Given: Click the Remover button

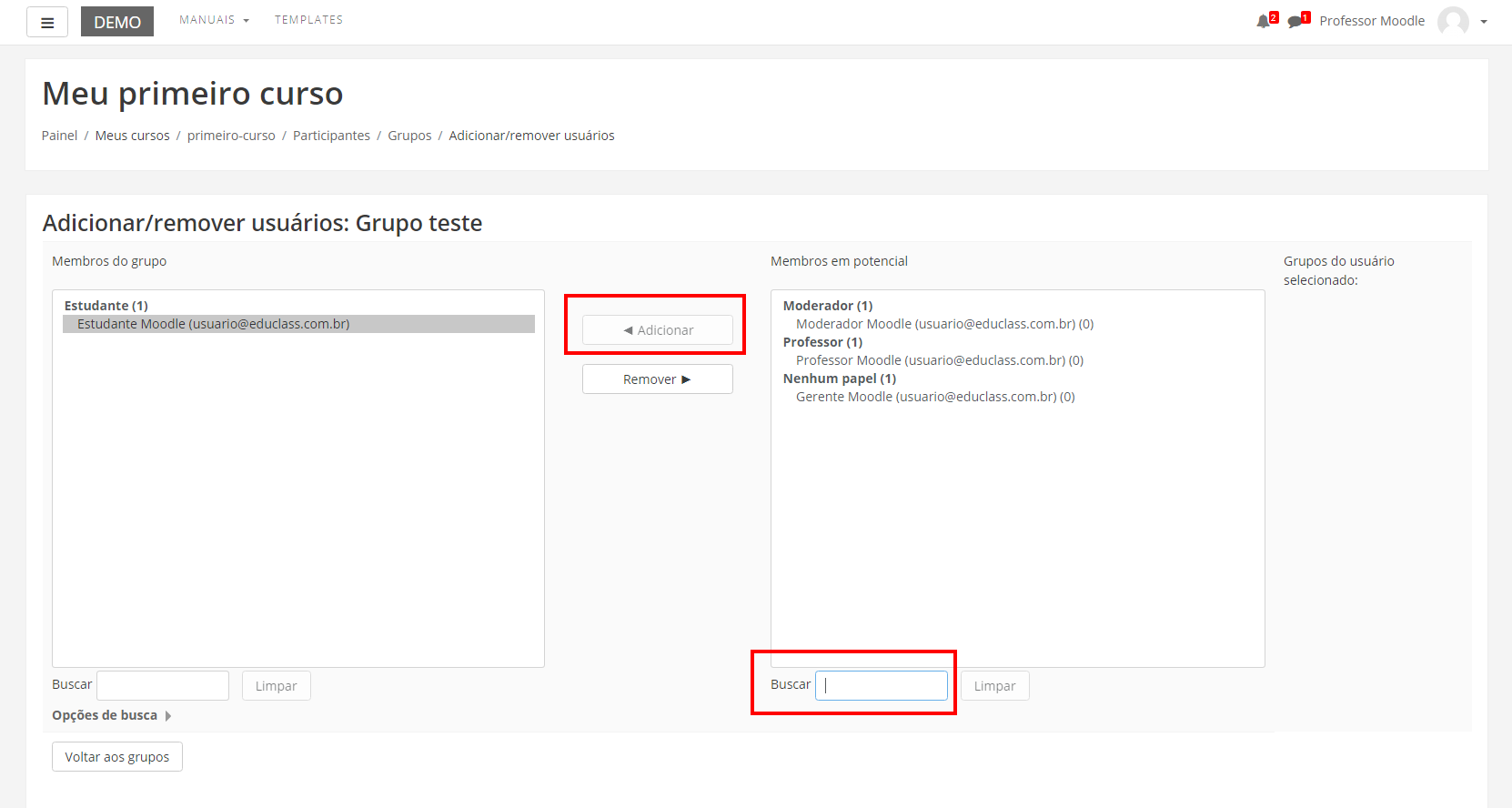Looking at the screenshot, I should point(658,379).
